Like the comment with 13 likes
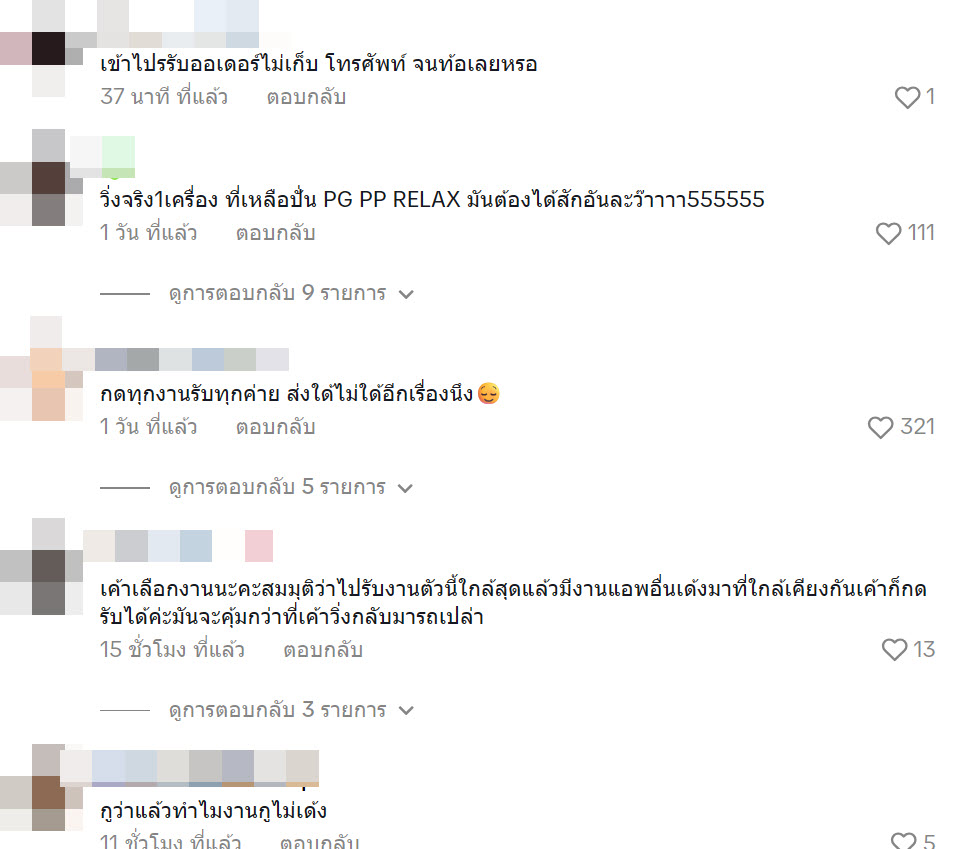This screenshot has width=959, height=849. [x=894, y=650]
